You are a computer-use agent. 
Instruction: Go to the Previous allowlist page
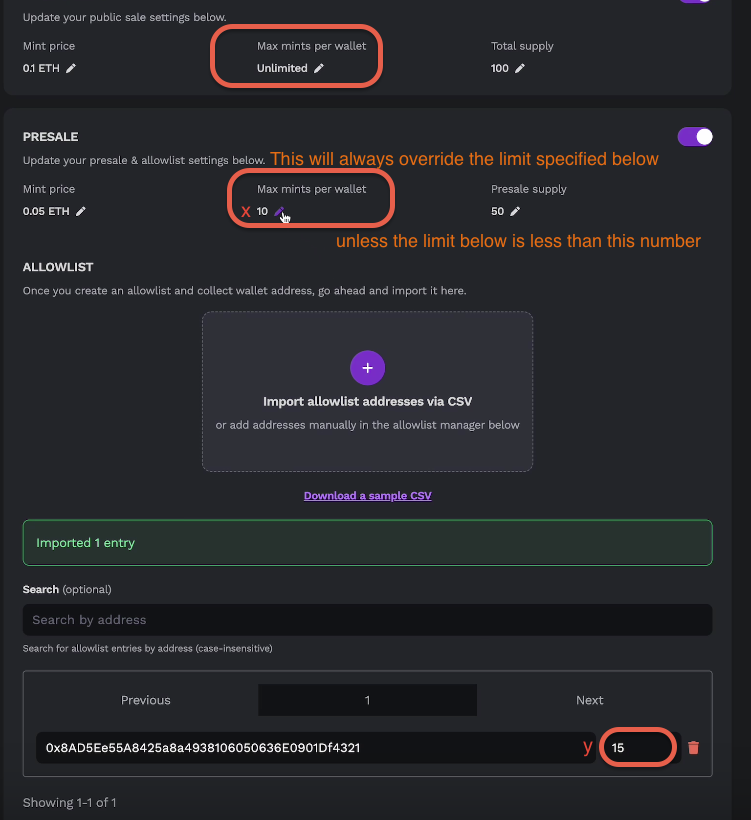point(146,700)
